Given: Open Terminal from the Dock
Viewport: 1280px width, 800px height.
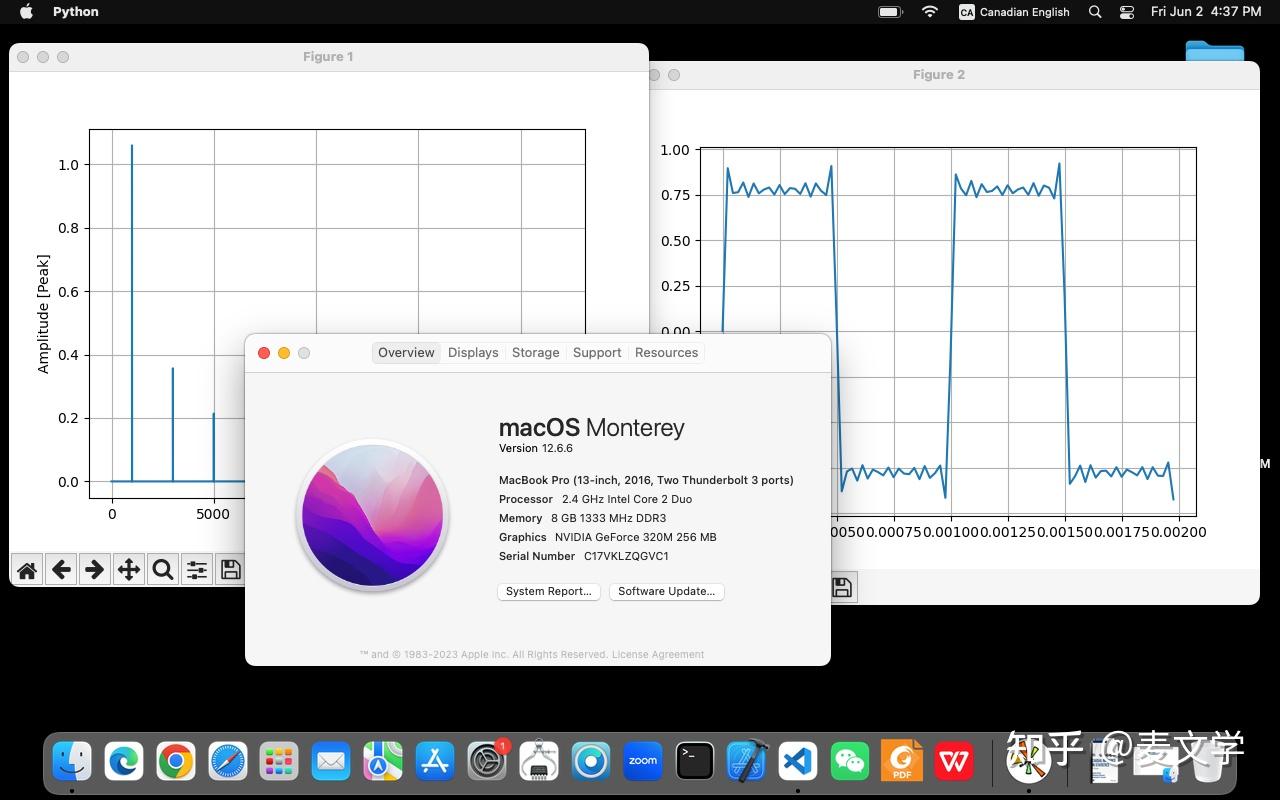Looking at the screenshot, I should (695, 762).
